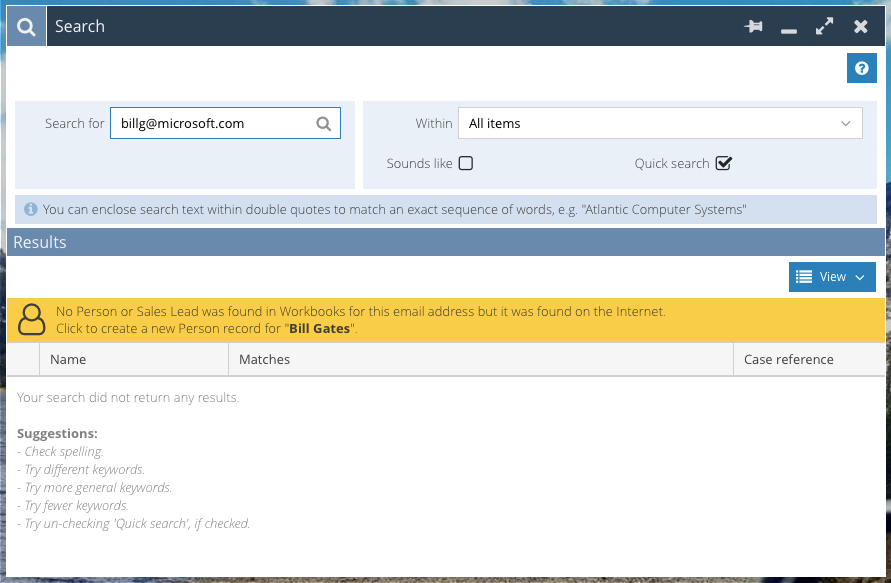
Task: Click 'Your search did not return any results.' text
Action: [x=128, y=398]
